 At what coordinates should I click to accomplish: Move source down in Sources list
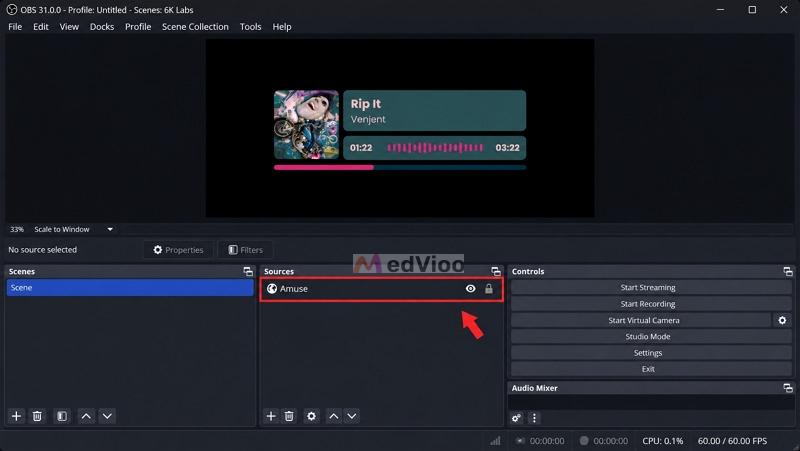coord(352,416)
